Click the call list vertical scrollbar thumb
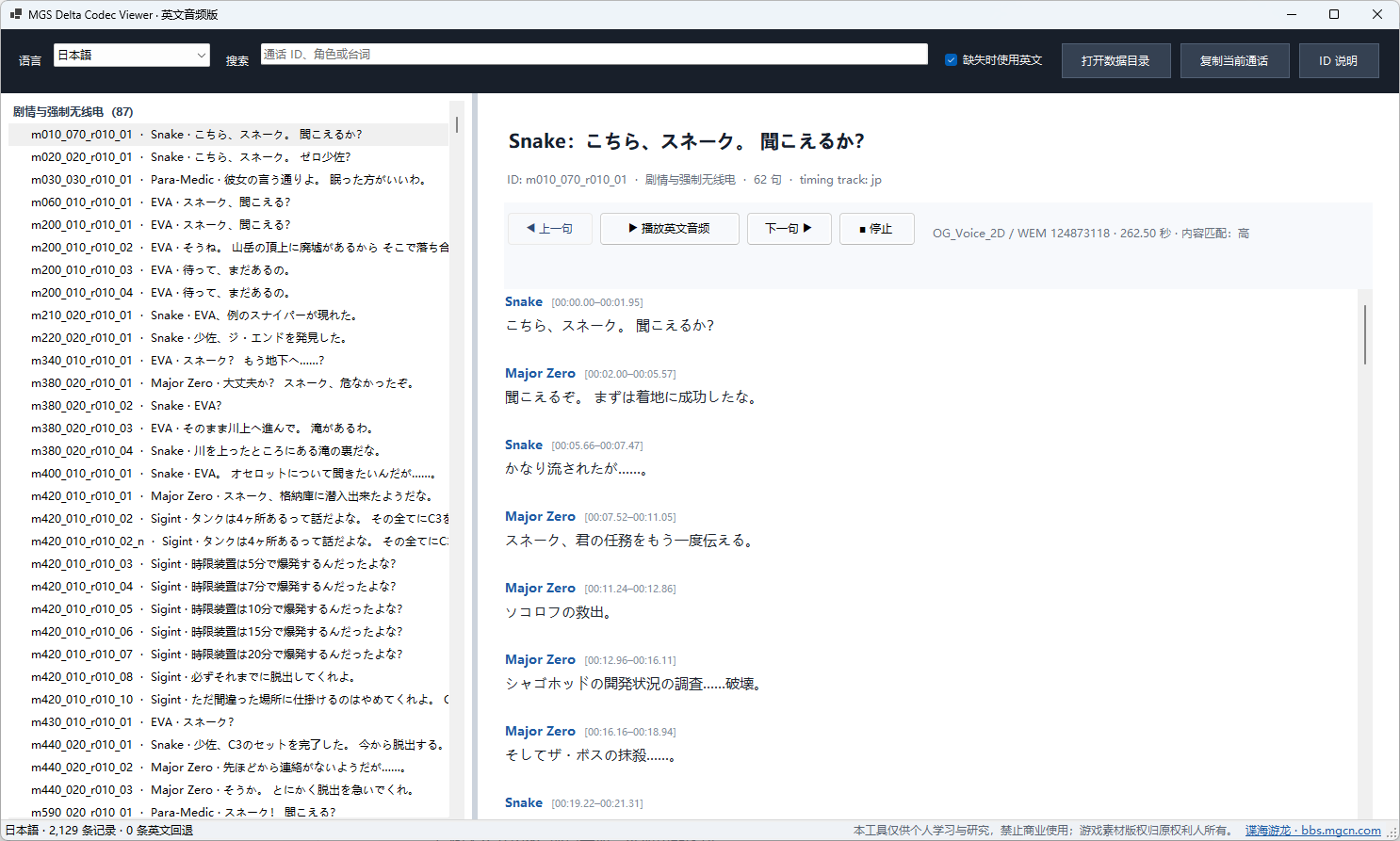Image resolution: width=1400 pixels, height=841 pixels. click(457, 124)
